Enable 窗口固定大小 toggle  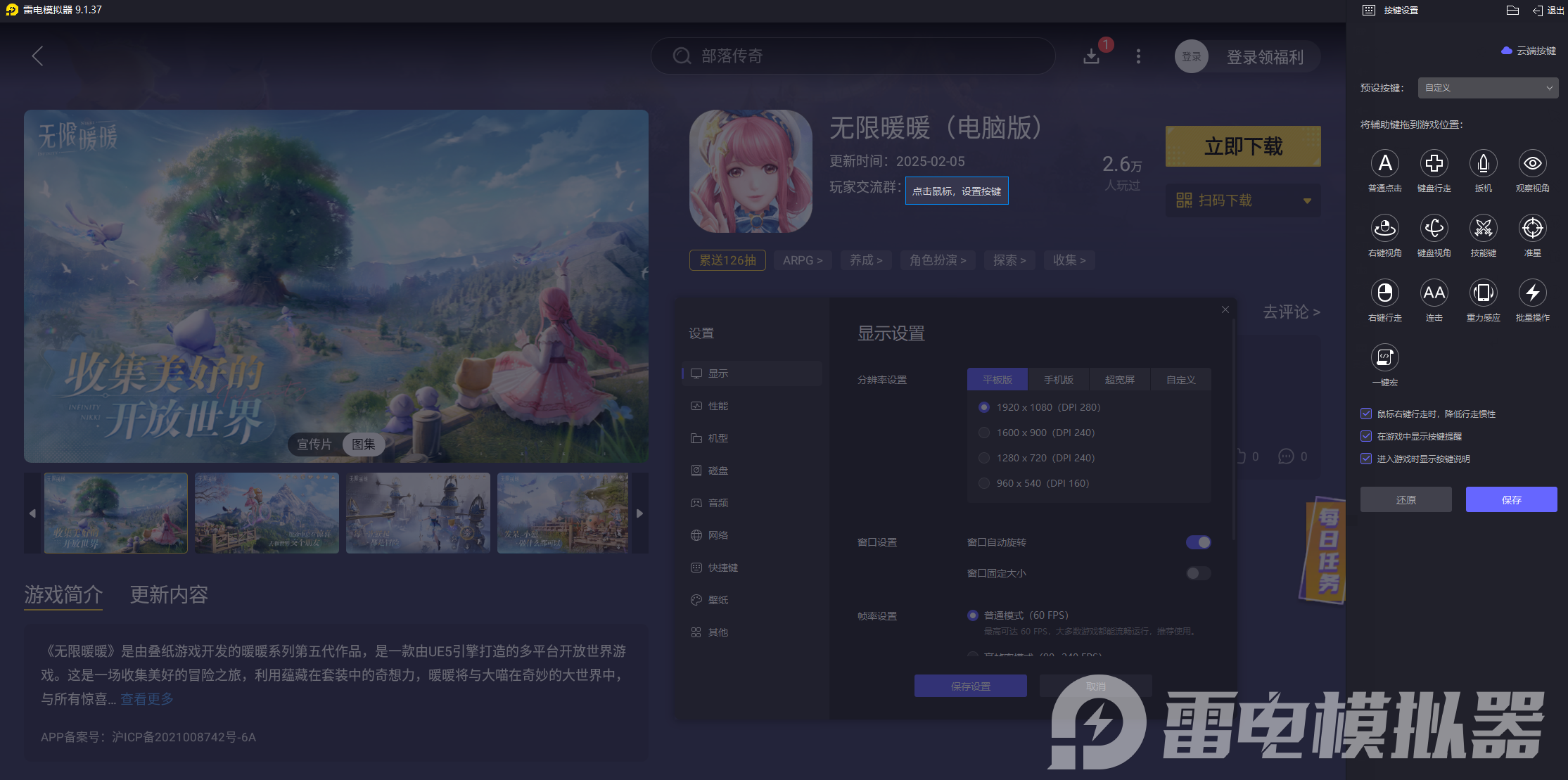[x=1197, y=573]
